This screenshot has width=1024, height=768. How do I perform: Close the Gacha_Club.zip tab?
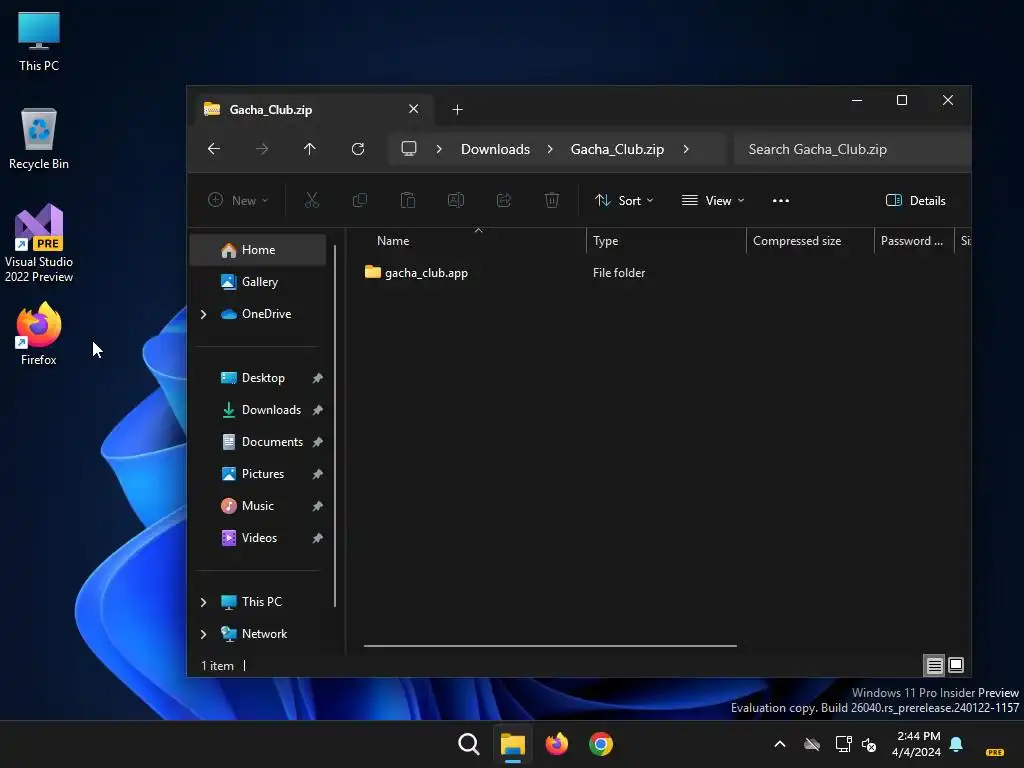pos(413,109)
